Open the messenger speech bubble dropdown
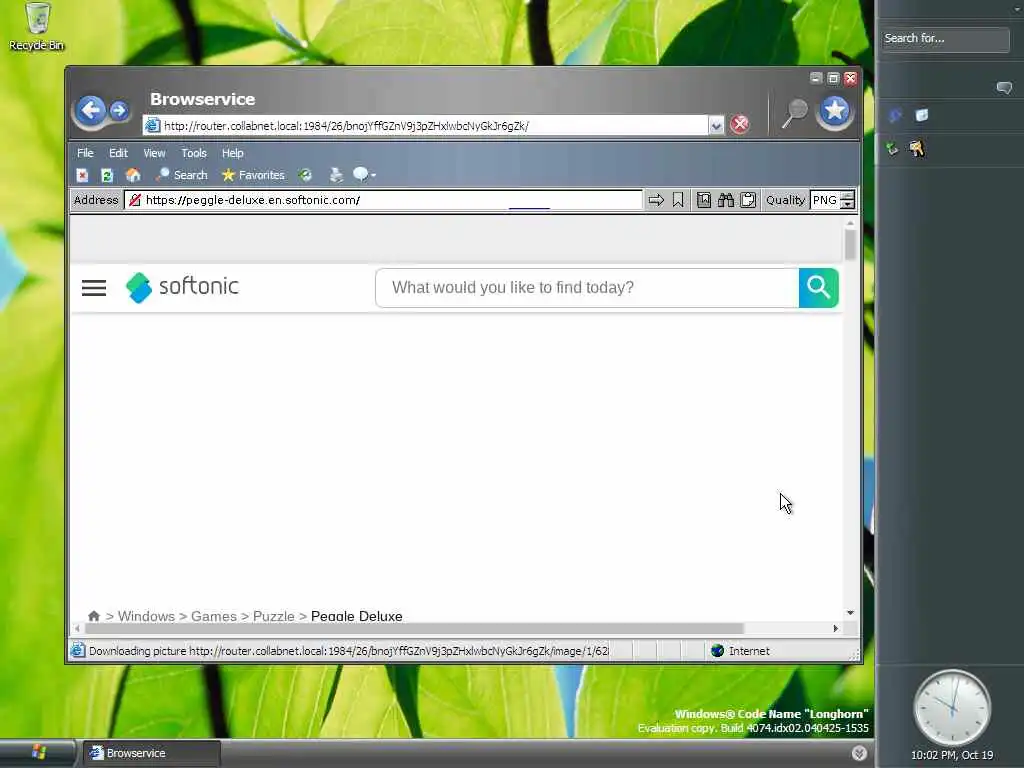 click(x=364, y=175)
